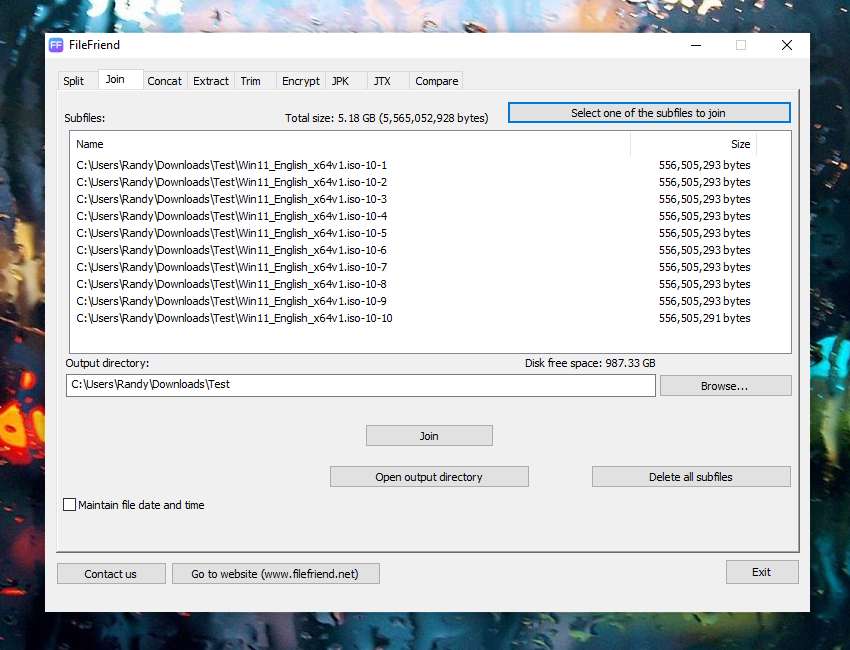Image resolution: width=850 pixels, height=650 pixels.
Task: Select subfile row iso-10-2
Action: tap(413, 182)
